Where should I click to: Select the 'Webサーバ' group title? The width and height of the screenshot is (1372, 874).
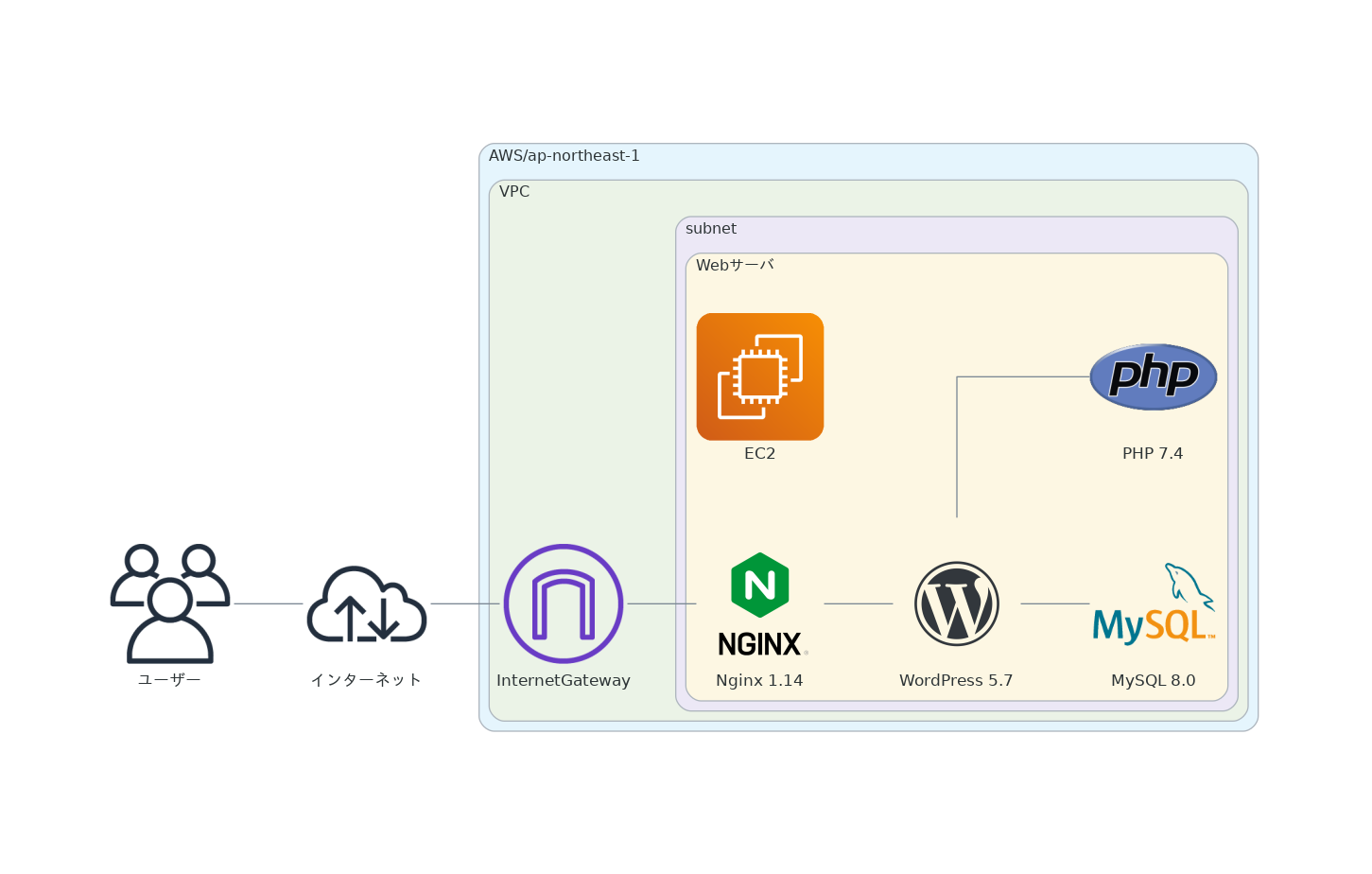735,265
